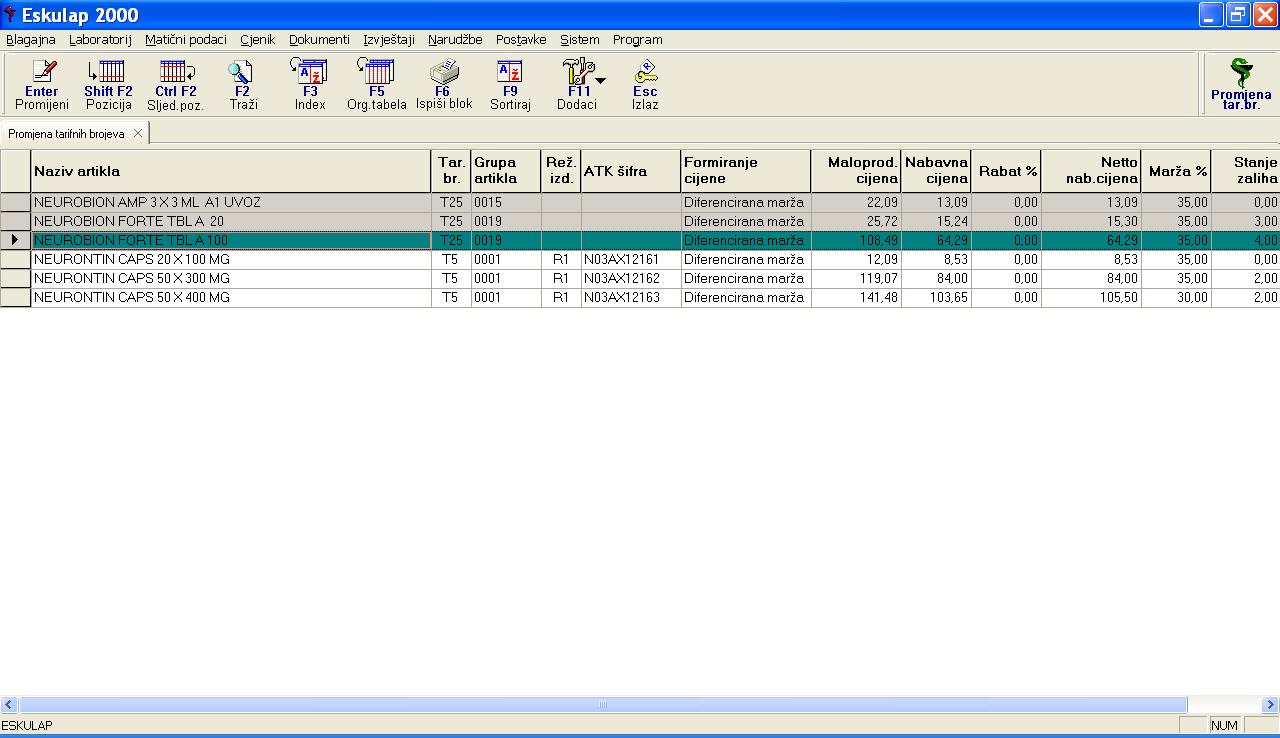Screen dimensions: 1280x738
Task: Click the scroll right arrow button
Action: point(1271,704)
